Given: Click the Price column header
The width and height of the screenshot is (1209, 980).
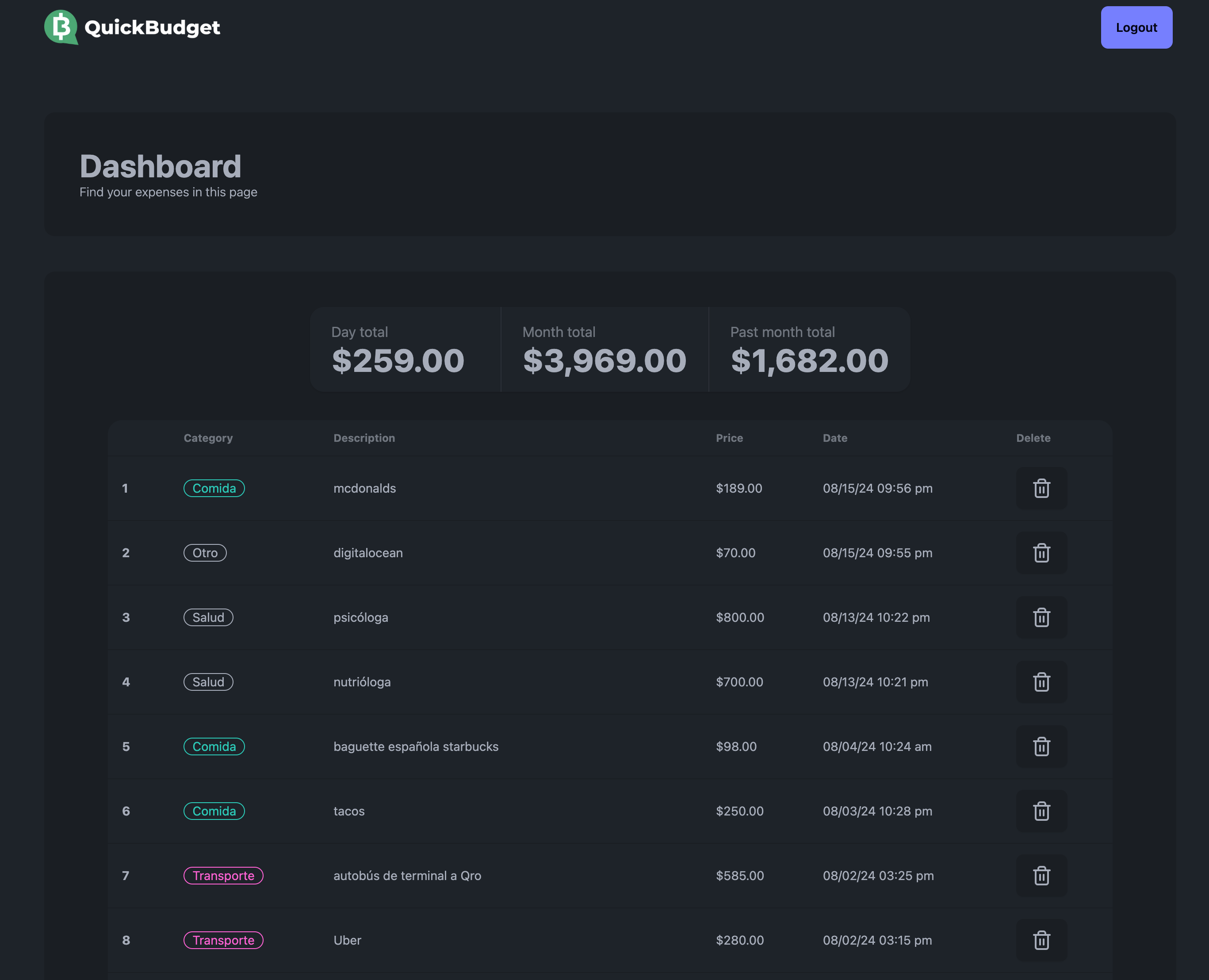Looking at the screenshot, I should pos(729,438).
